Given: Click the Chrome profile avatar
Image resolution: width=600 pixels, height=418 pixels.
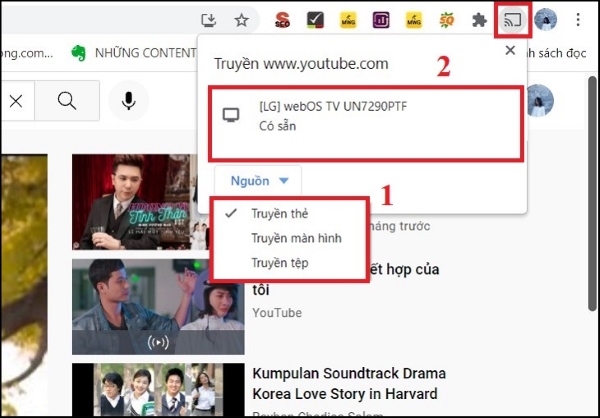Looking at the screenshot, I should click(x=546, y=20).
